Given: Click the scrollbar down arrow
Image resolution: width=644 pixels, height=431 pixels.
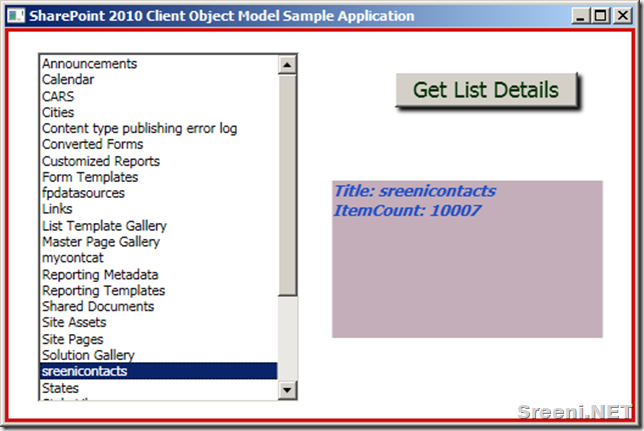Looking at the screenshot, I should click(287, 390).
